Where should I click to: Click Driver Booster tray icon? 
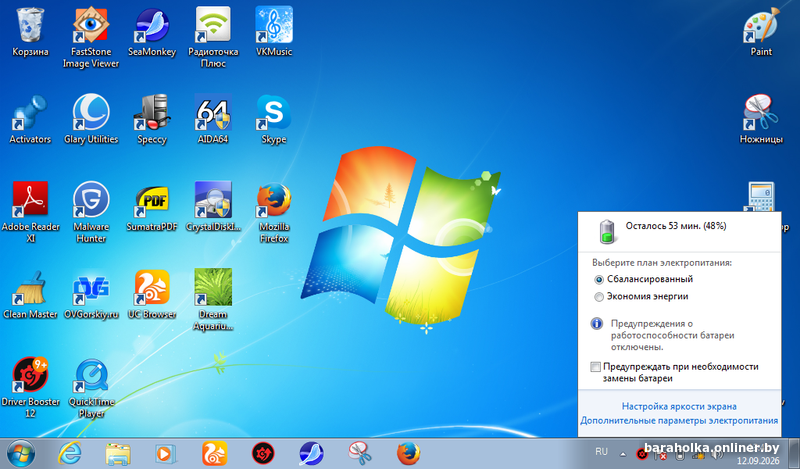[642, 454]
